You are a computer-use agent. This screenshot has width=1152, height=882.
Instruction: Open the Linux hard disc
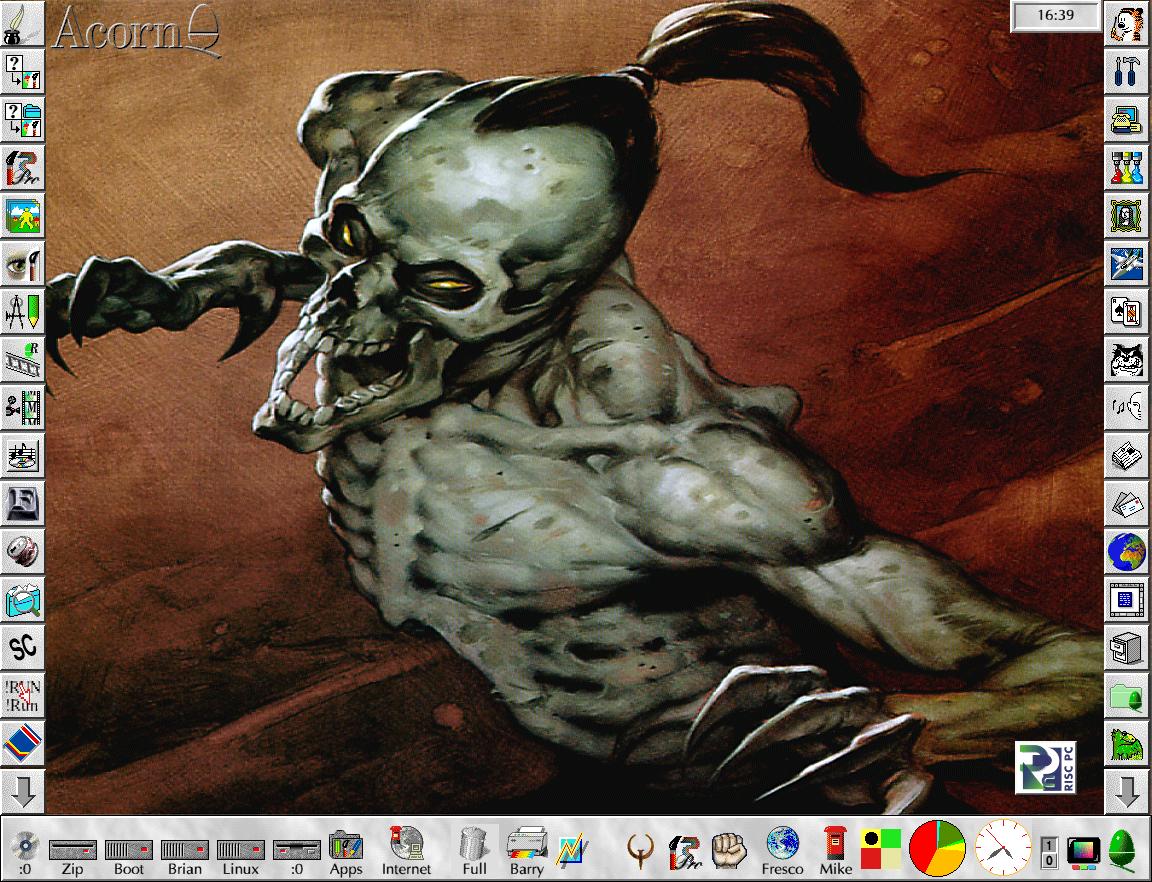240,856
